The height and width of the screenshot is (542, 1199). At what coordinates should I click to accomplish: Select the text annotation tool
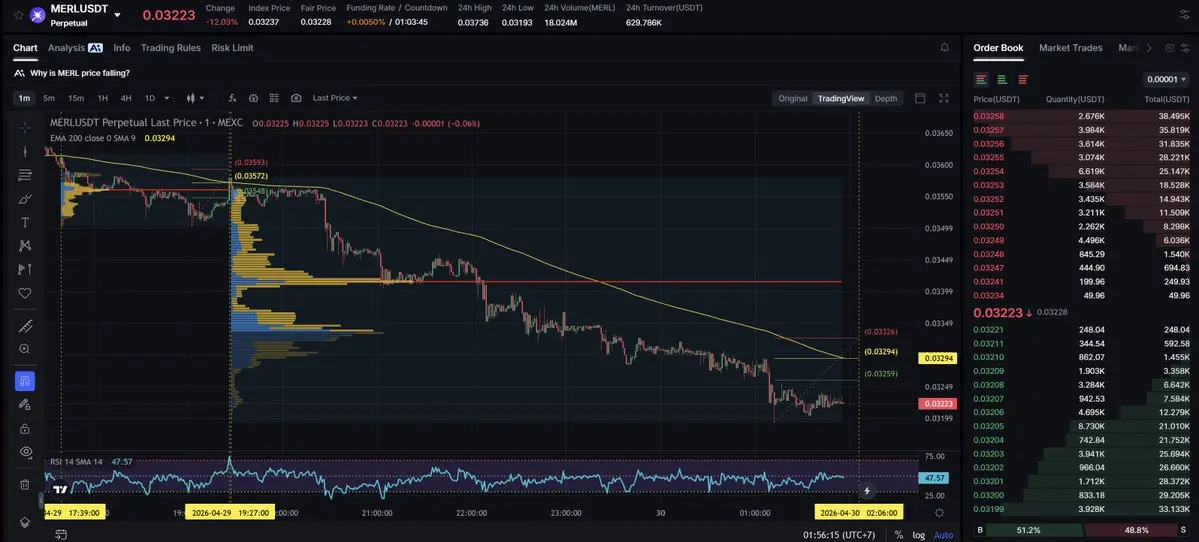(24, 222)
